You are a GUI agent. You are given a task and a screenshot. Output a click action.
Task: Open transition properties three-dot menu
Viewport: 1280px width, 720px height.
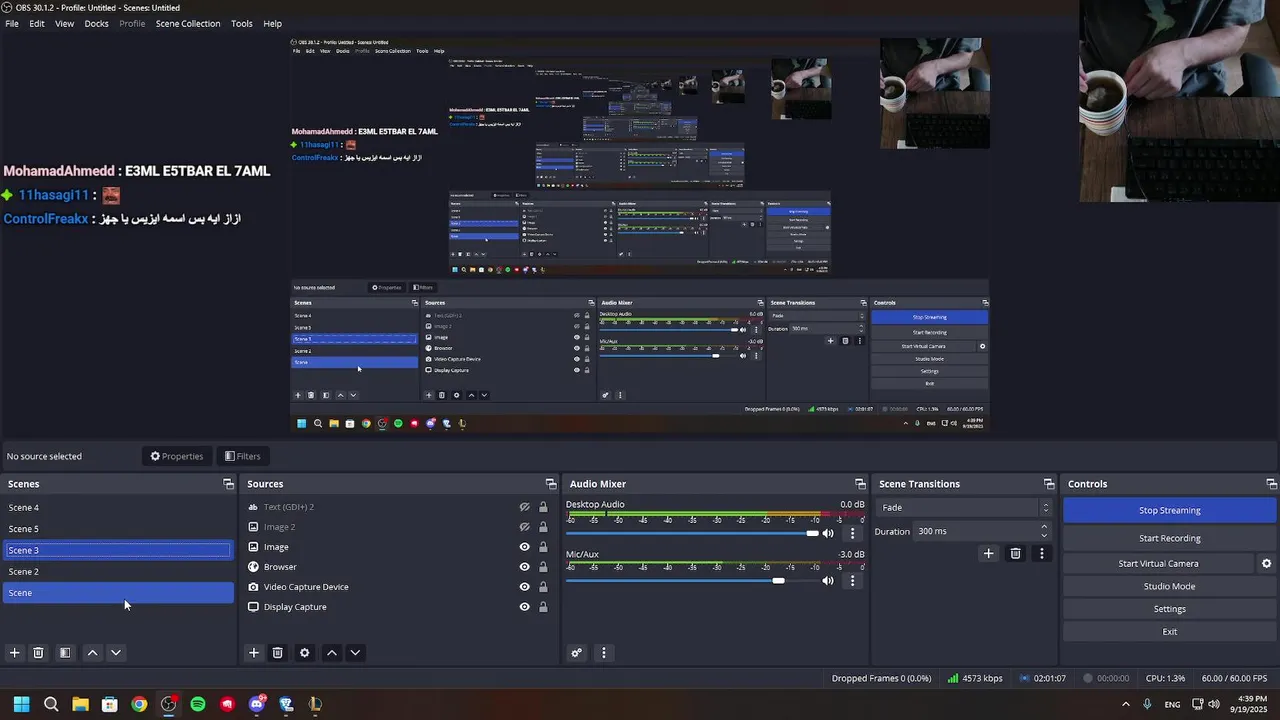click(1042, 553)
